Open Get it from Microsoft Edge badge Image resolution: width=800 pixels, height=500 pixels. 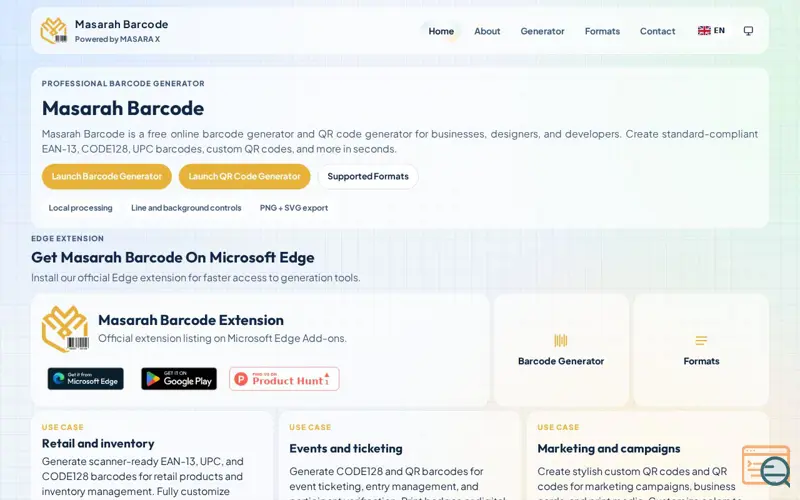pyautogui.click(x=86, y=379)
